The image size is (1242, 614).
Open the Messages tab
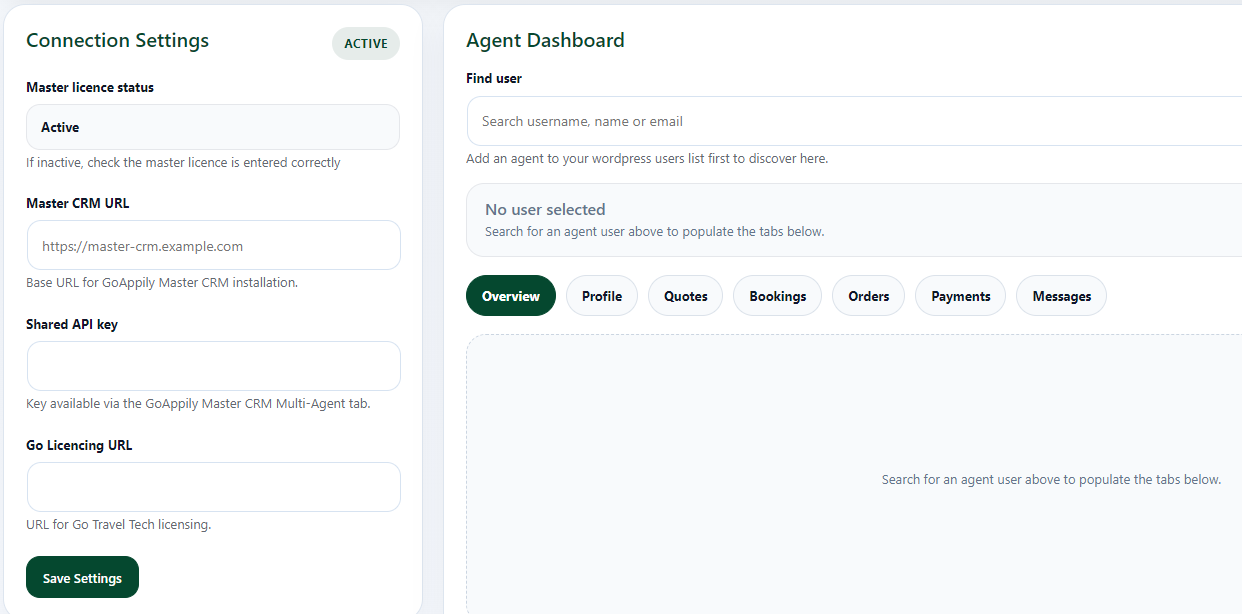click(x=1062, y=296)
